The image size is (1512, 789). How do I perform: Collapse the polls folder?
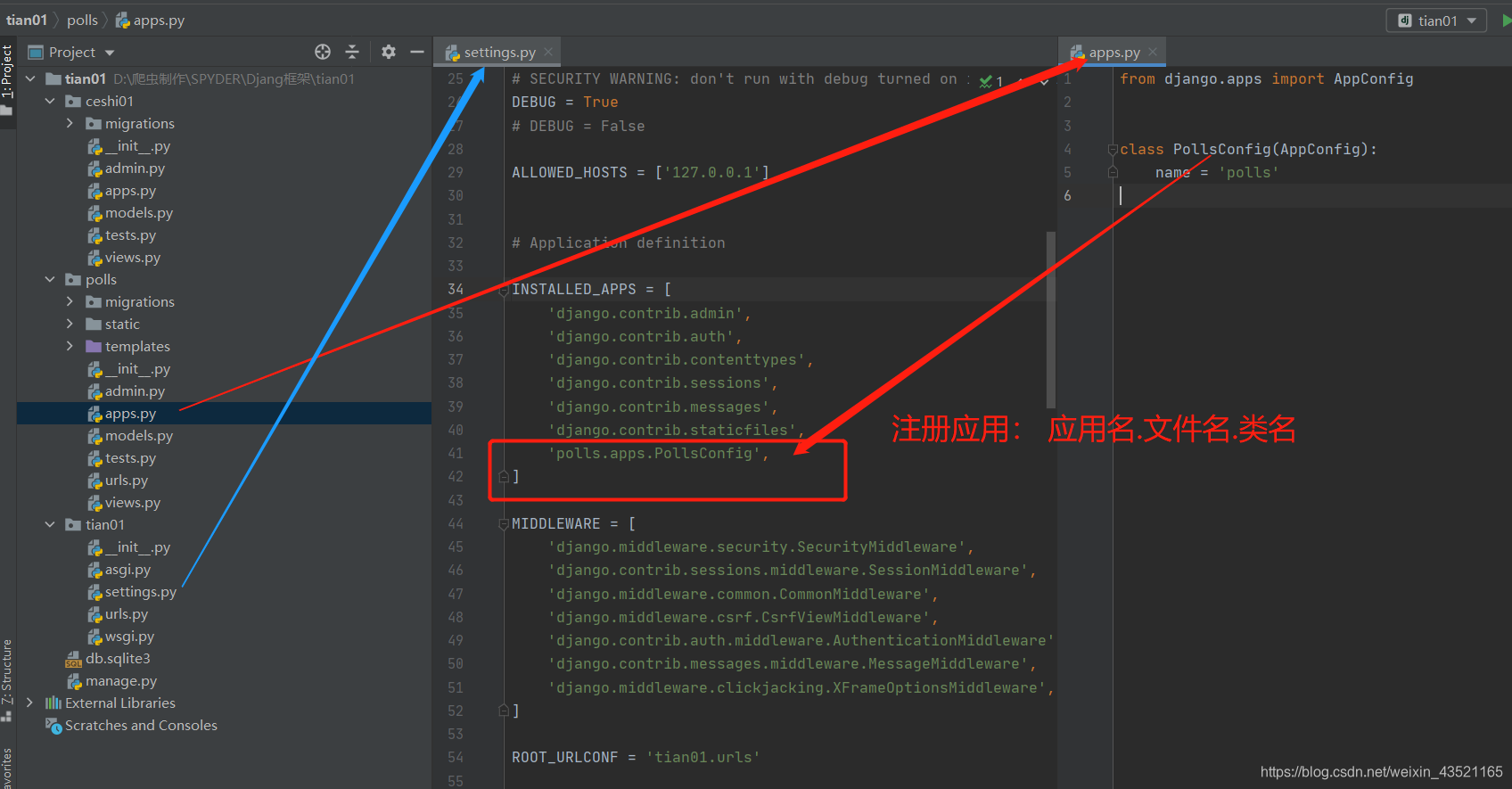point(50,280)
